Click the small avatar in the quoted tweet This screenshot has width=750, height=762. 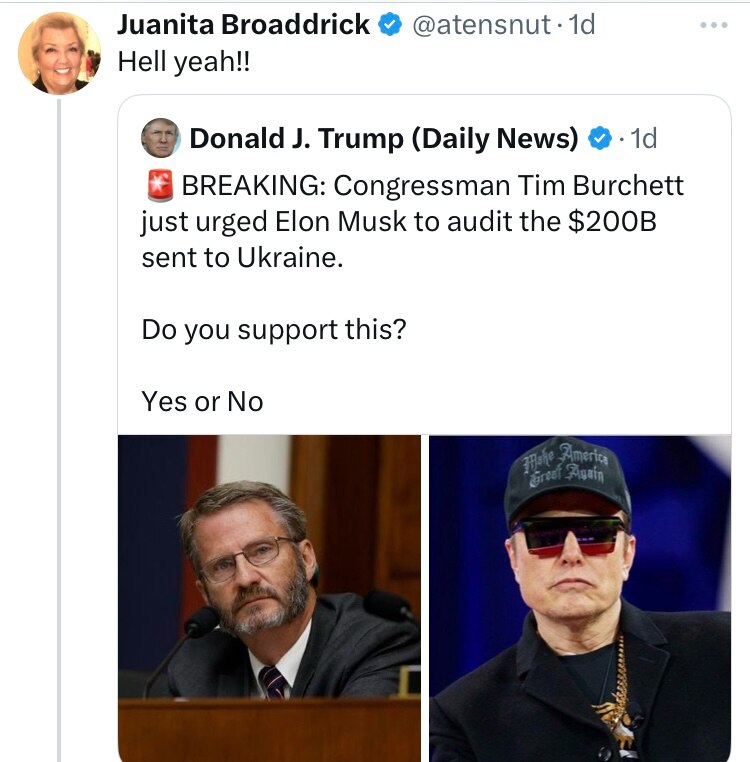[161, 138]
